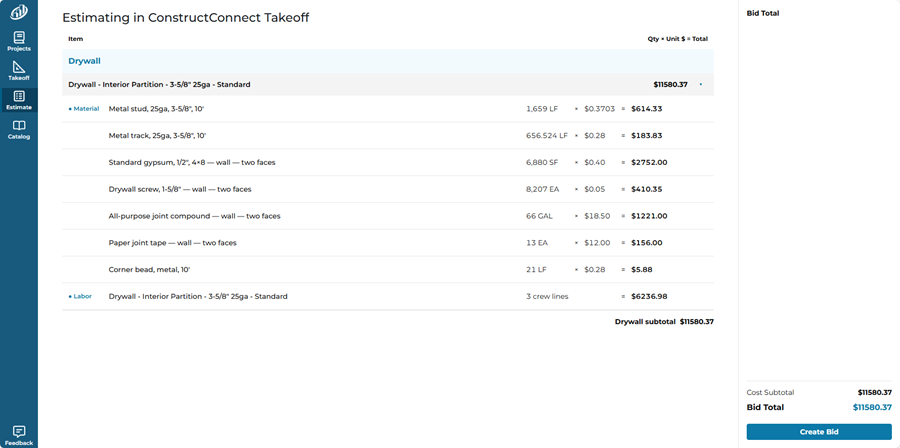
Task: Select the Drywall Interior Partition assembly row
Action: pyautogui.click(x=387, y=84)
